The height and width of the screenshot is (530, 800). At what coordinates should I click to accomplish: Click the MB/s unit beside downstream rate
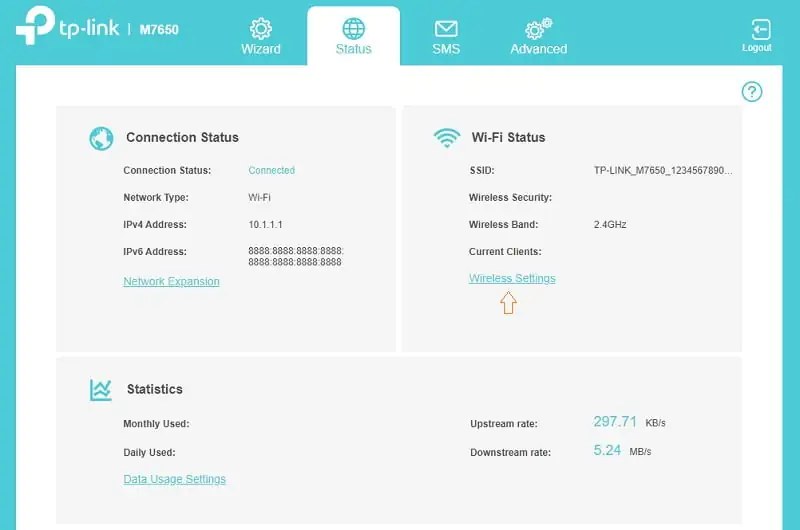[640, 452]
